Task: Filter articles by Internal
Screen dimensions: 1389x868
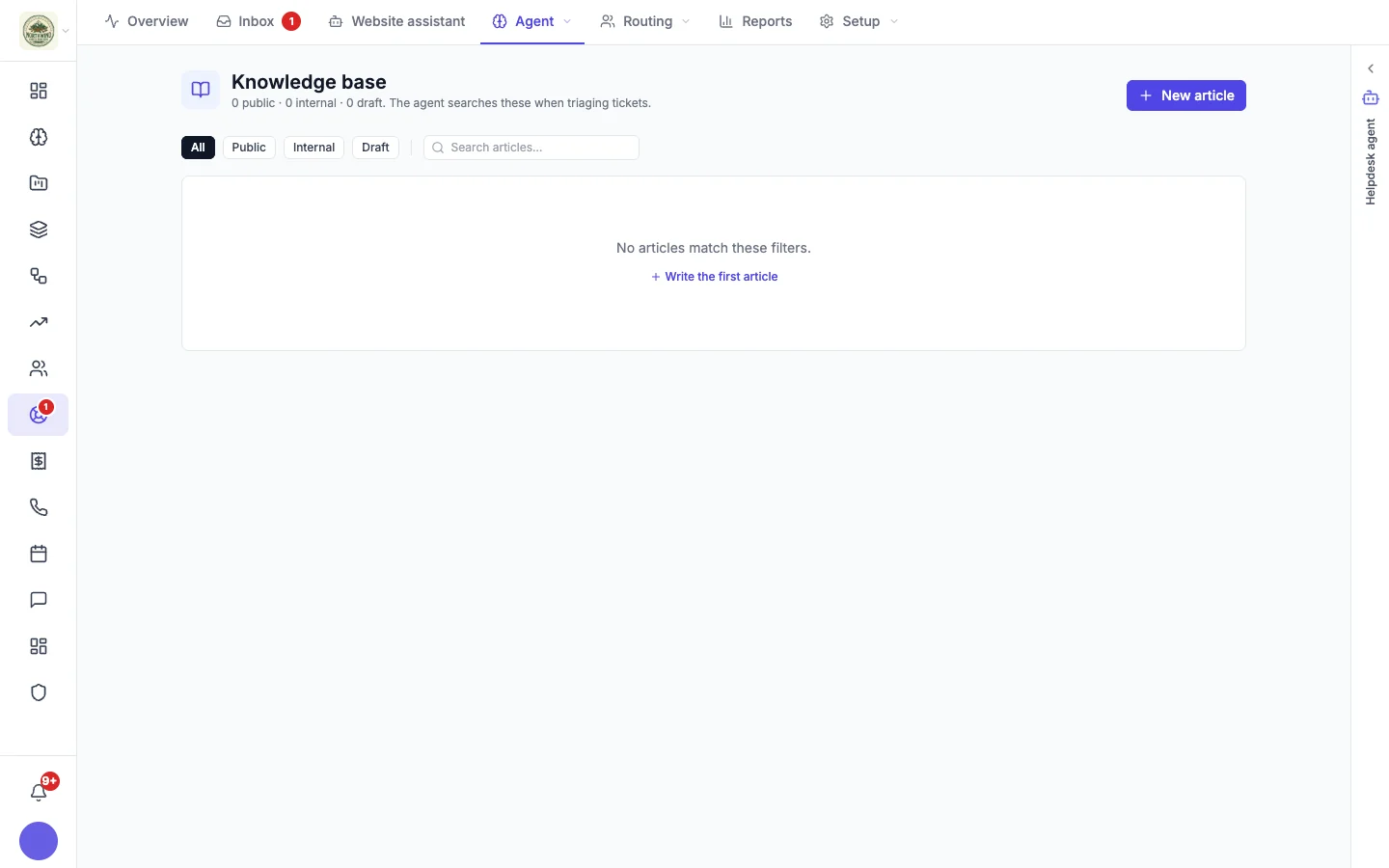Action: (313, 148)
